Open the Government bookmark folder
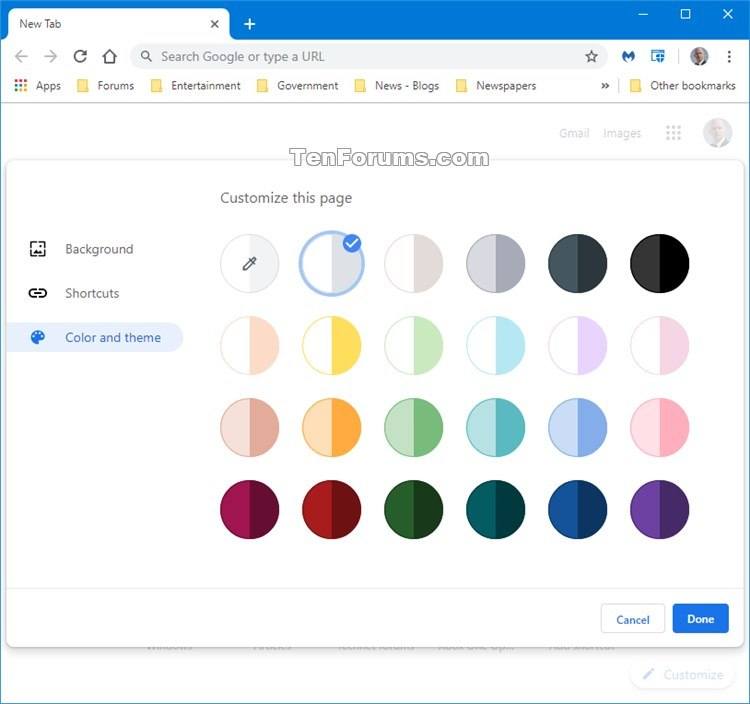 click(298, 86)
